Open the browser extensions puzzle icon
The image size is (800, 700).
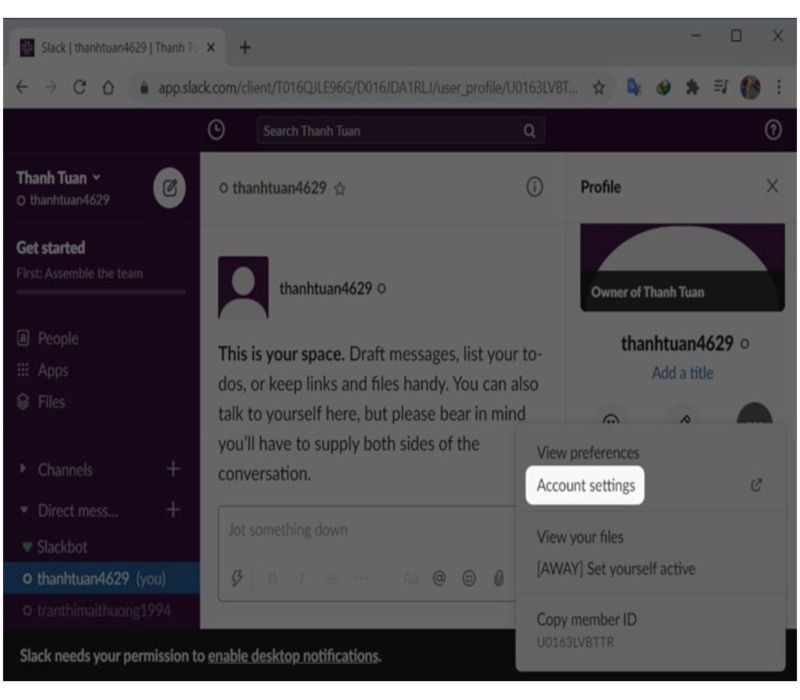pos(692,87)
